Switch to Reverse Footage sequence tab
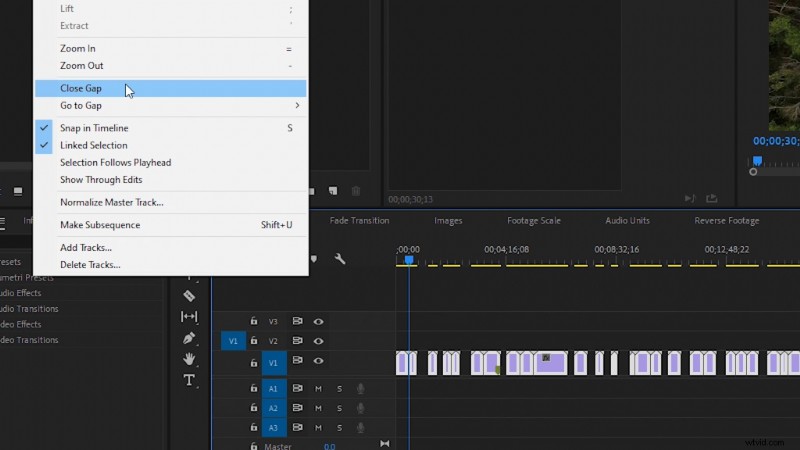 coord(727,220)
